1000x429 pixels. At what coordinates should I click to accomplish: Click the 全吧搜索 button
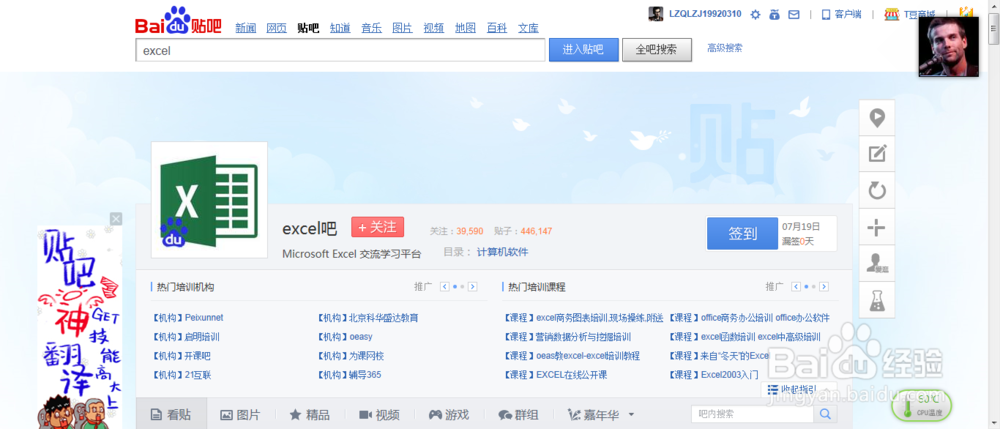tap(657, 50)
